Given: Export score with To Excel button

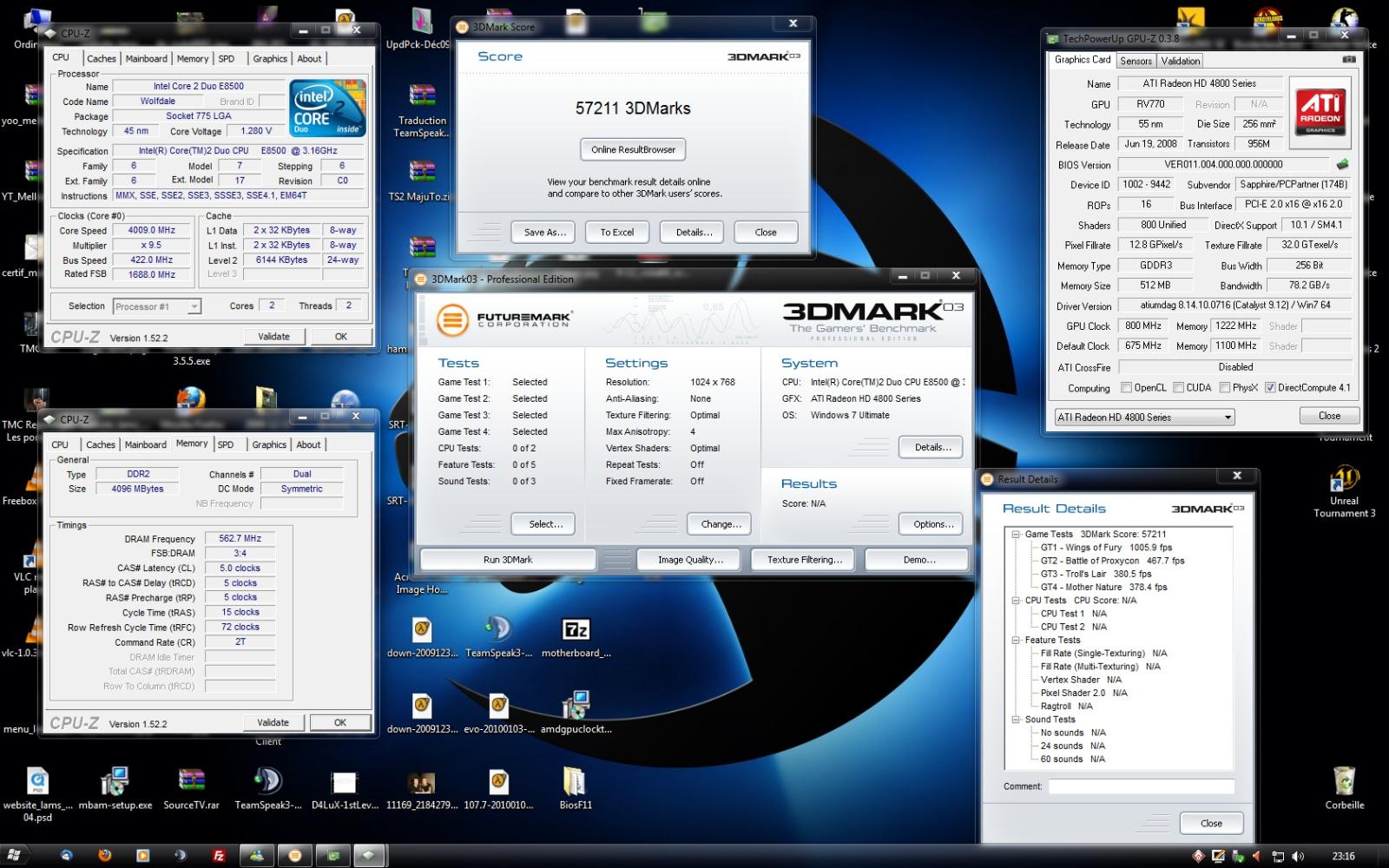Looking at the screenshot, I should point(617,232).
